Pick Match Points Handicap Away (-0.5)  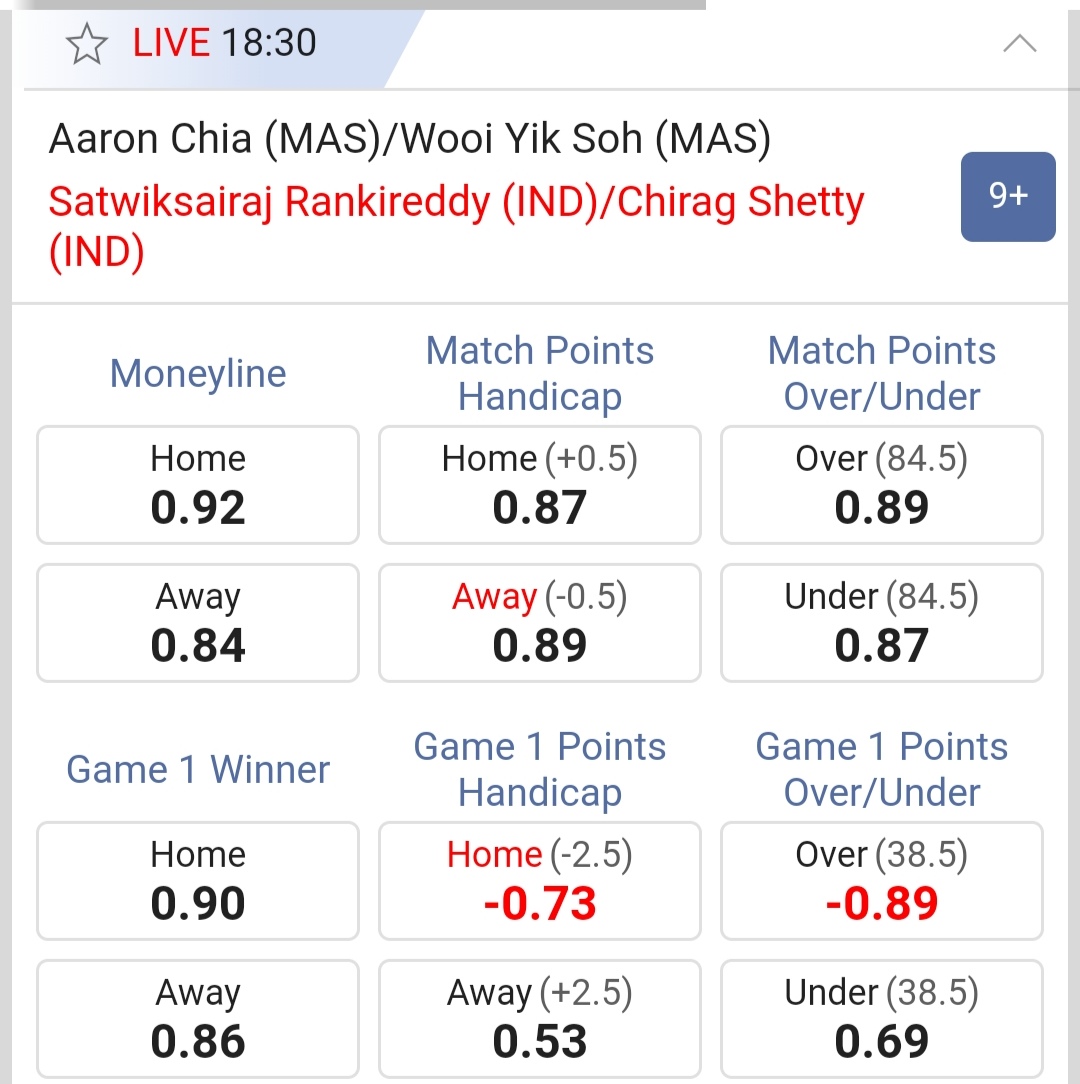pyautogui.click(x=540, y=623)
